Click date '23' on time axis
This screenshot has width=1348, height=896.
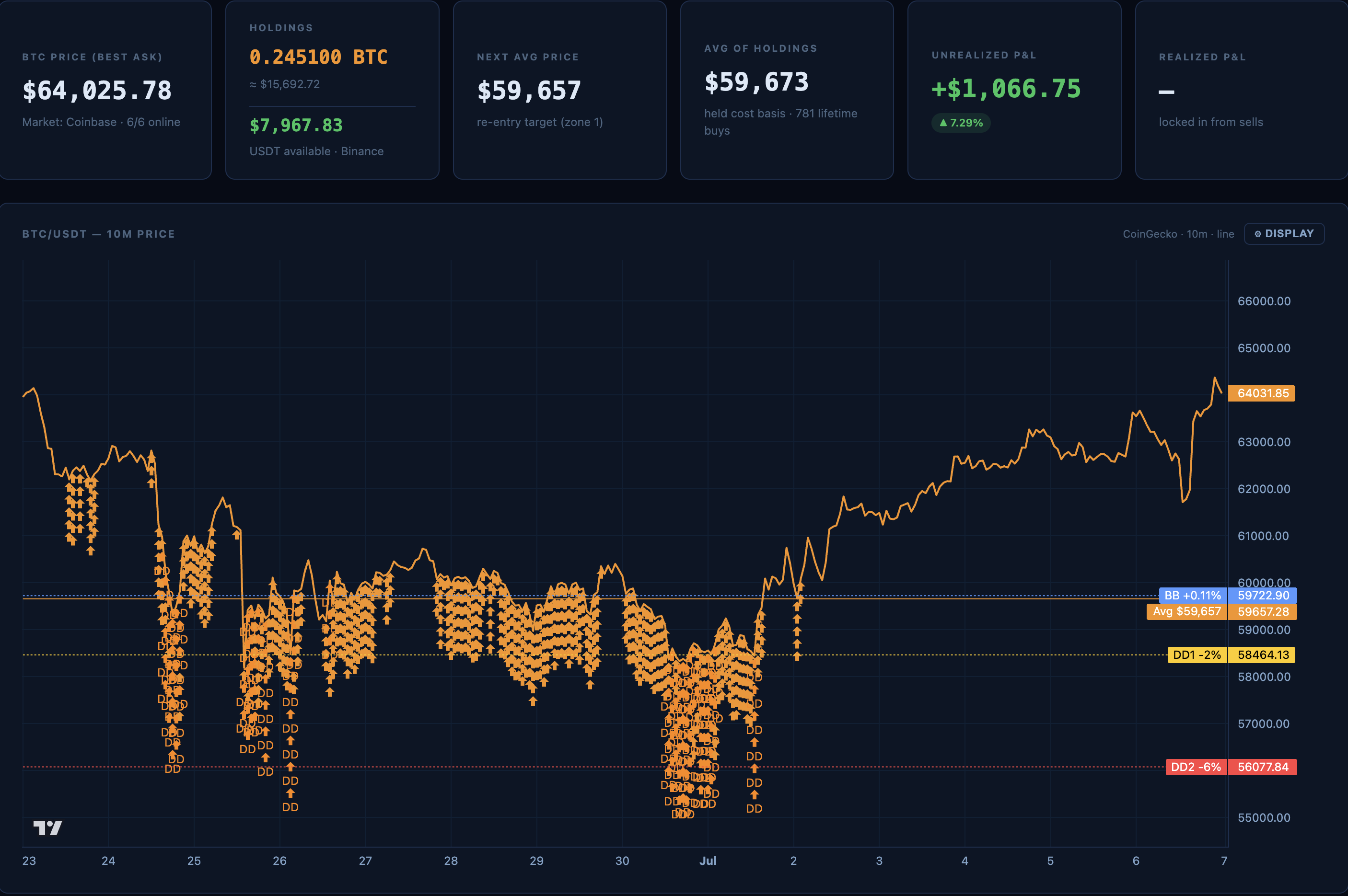coord(29,861)
